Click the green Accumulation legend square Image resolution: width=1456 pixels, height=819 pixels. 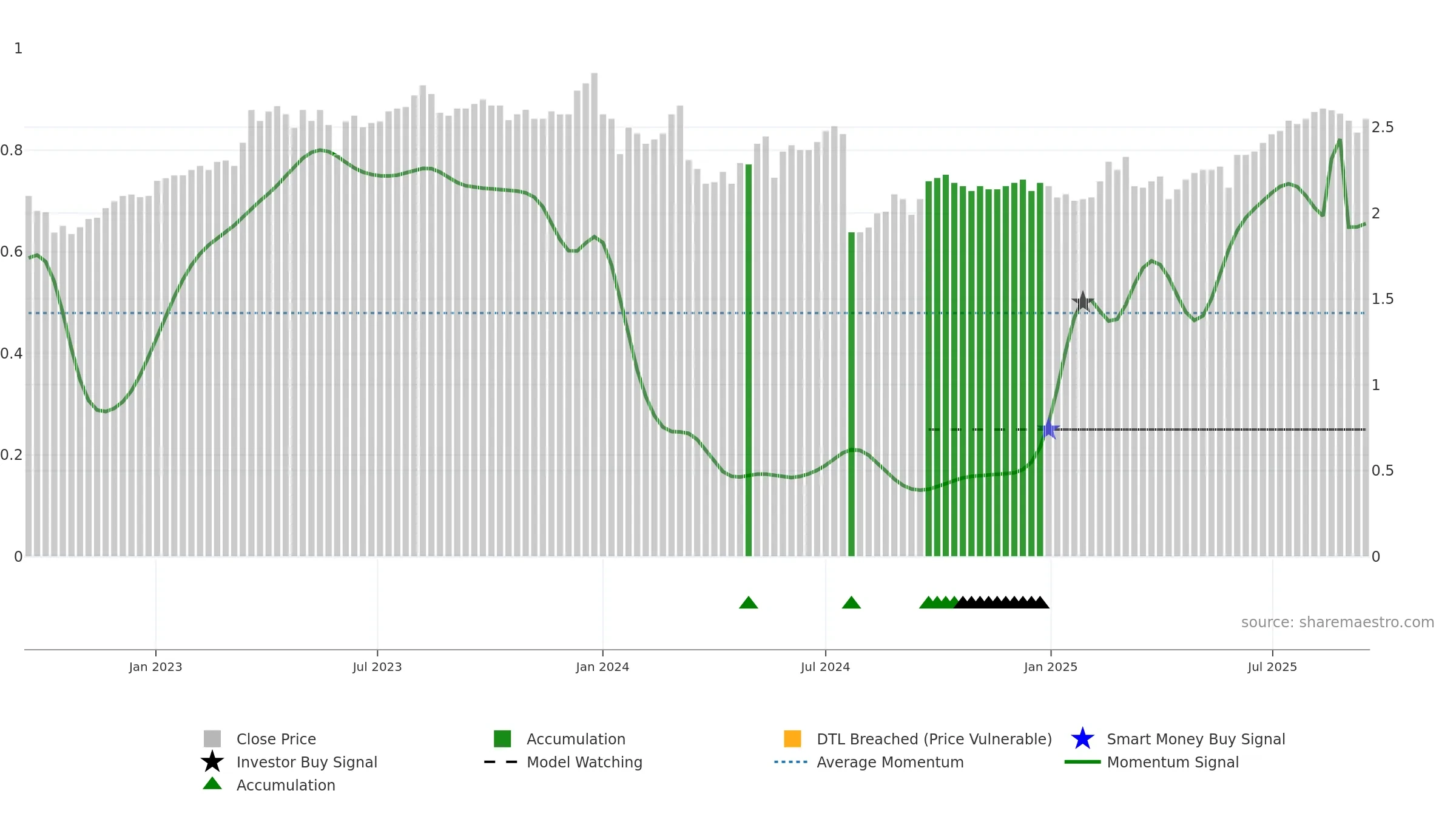(502, 738)
